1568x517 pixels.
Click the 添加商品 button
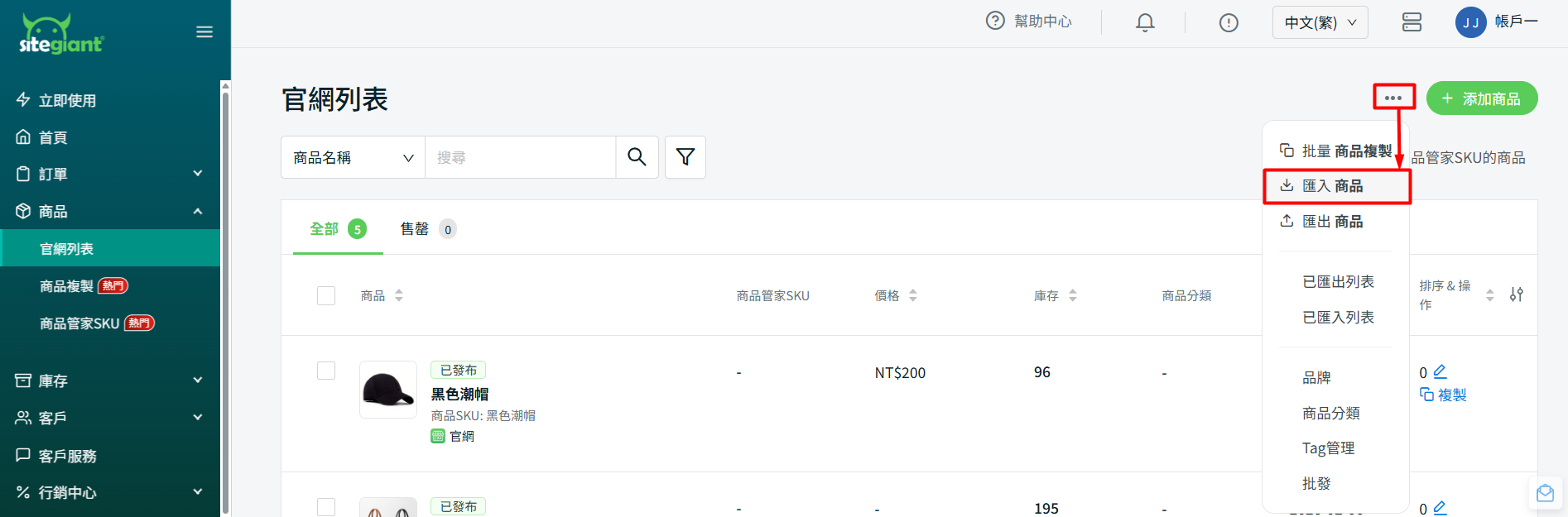1481,98
